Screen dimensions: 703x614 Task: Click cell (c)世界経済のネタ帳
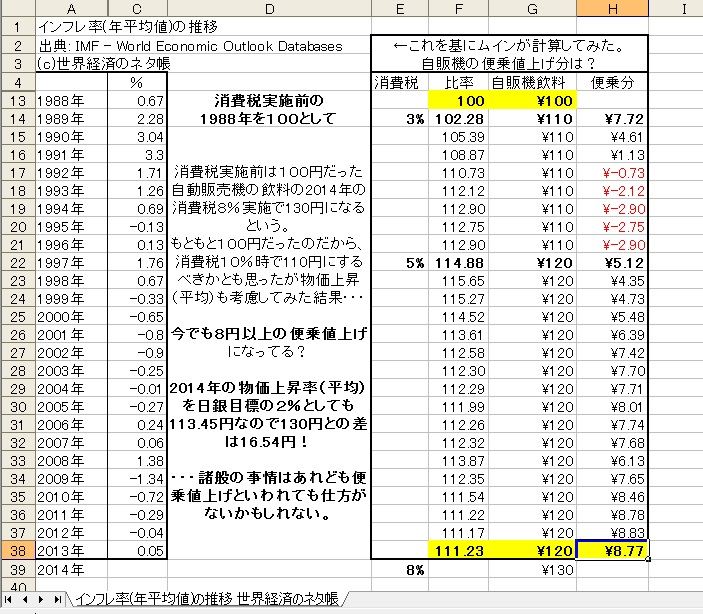coord(104,64)
